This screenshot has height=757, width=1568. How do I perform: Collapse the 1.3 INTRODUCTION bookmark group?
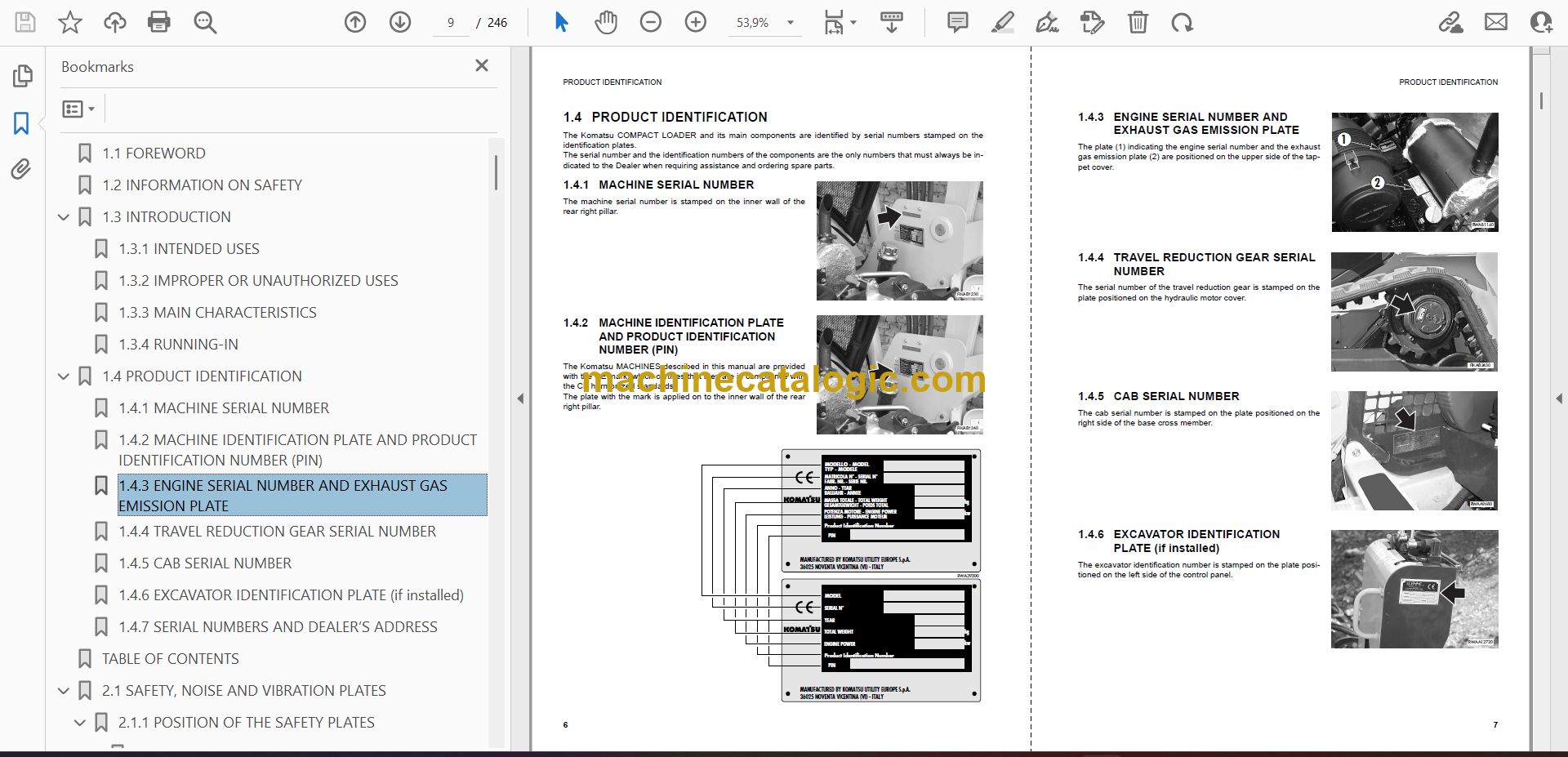[64, 217]
